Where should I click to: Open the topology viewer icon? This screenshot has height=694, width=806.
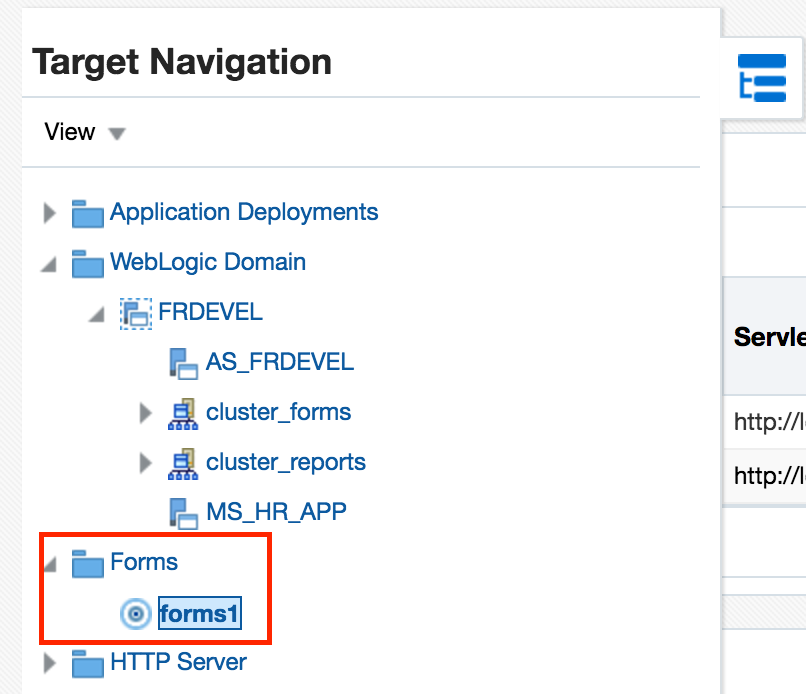(x=761, y=75)
